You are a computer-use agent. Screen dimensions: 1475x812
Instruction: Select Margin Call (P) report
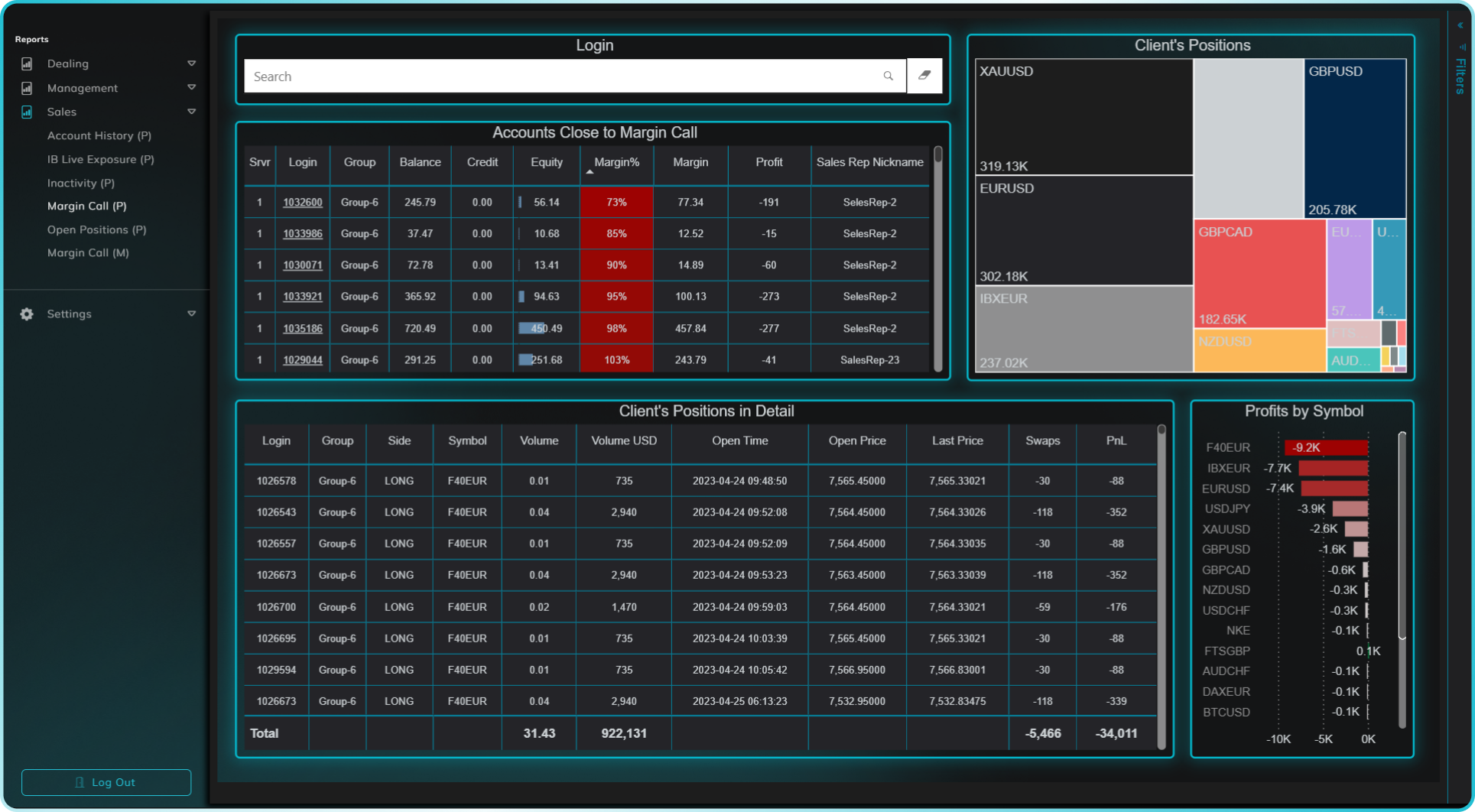(x=87, y=206)
